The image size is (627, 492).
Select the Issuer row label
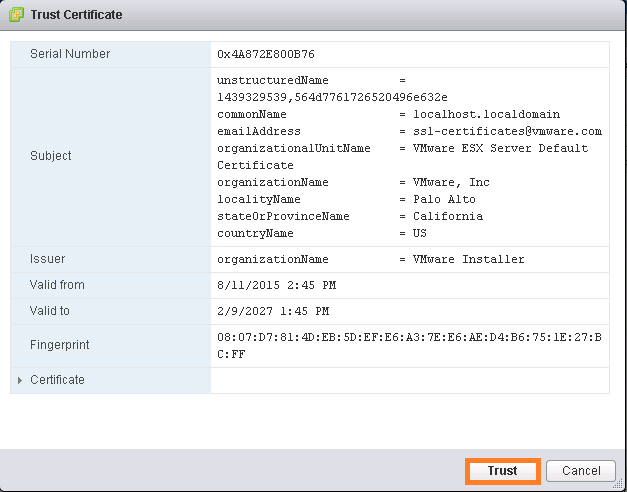pyautogui.click(x=47, y=259)
